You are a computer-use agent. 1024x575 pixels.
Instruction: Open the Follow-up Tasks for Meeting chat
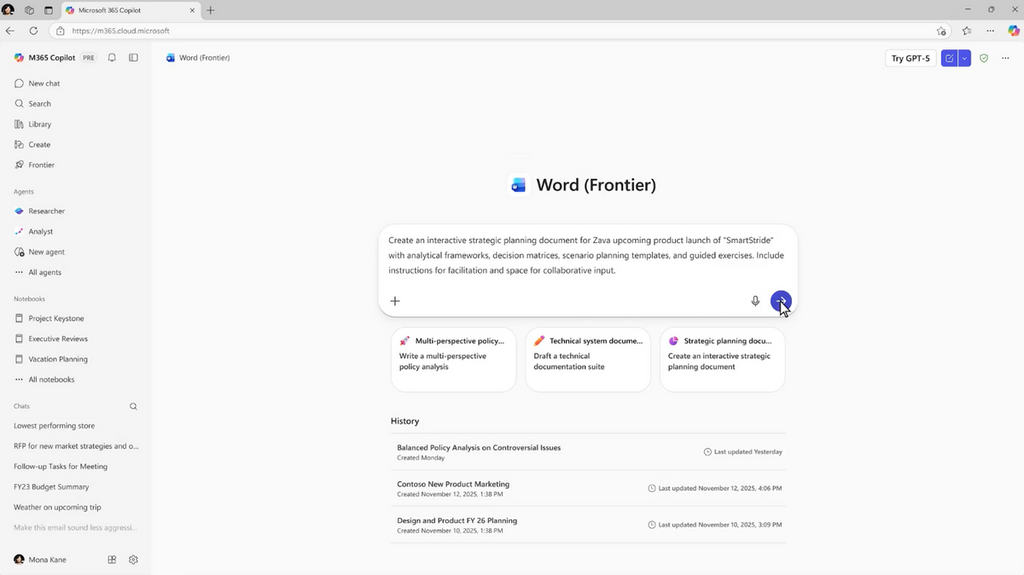[x=61, y=466]
